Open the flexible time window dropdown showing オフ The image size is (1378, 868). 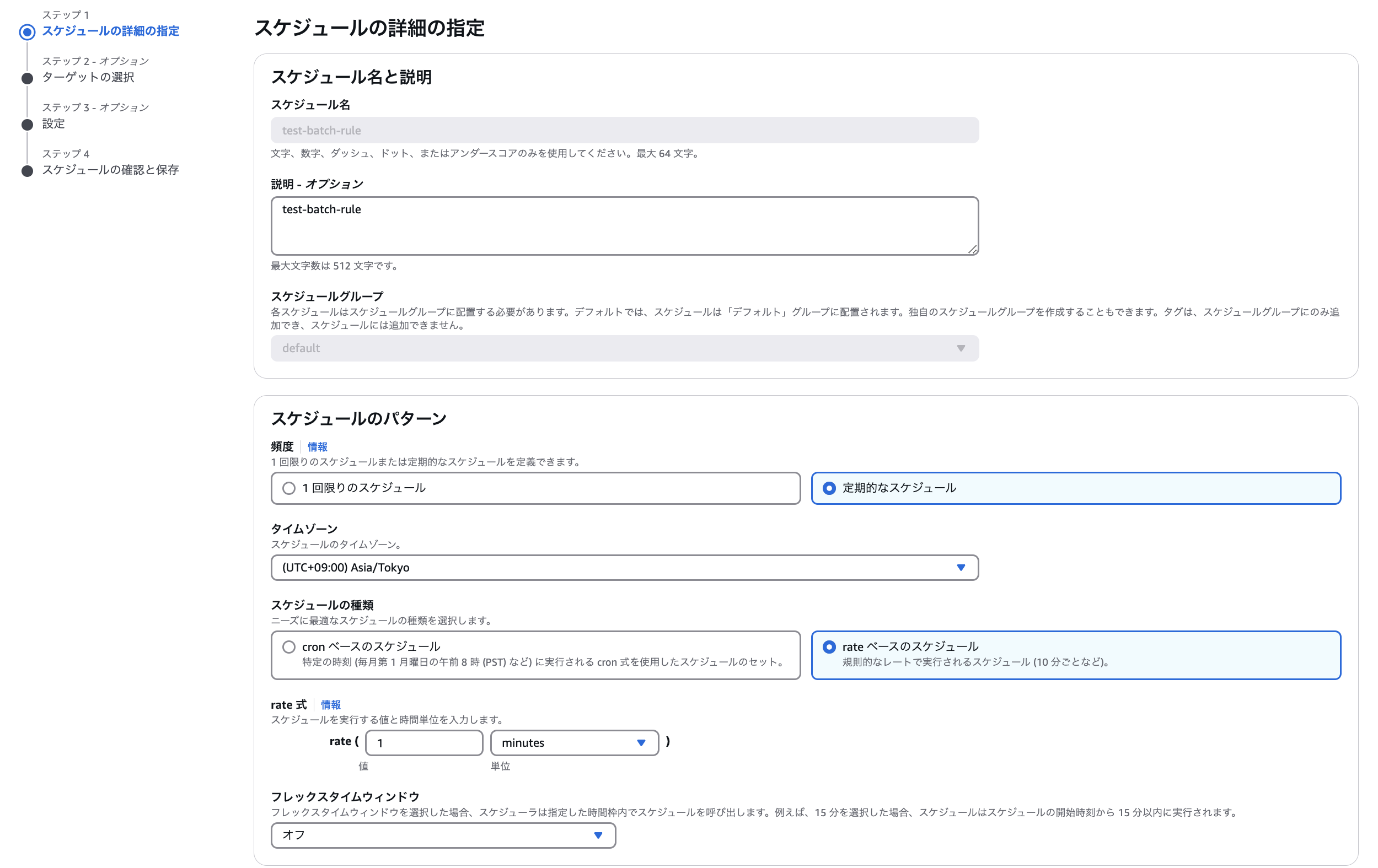443,835
